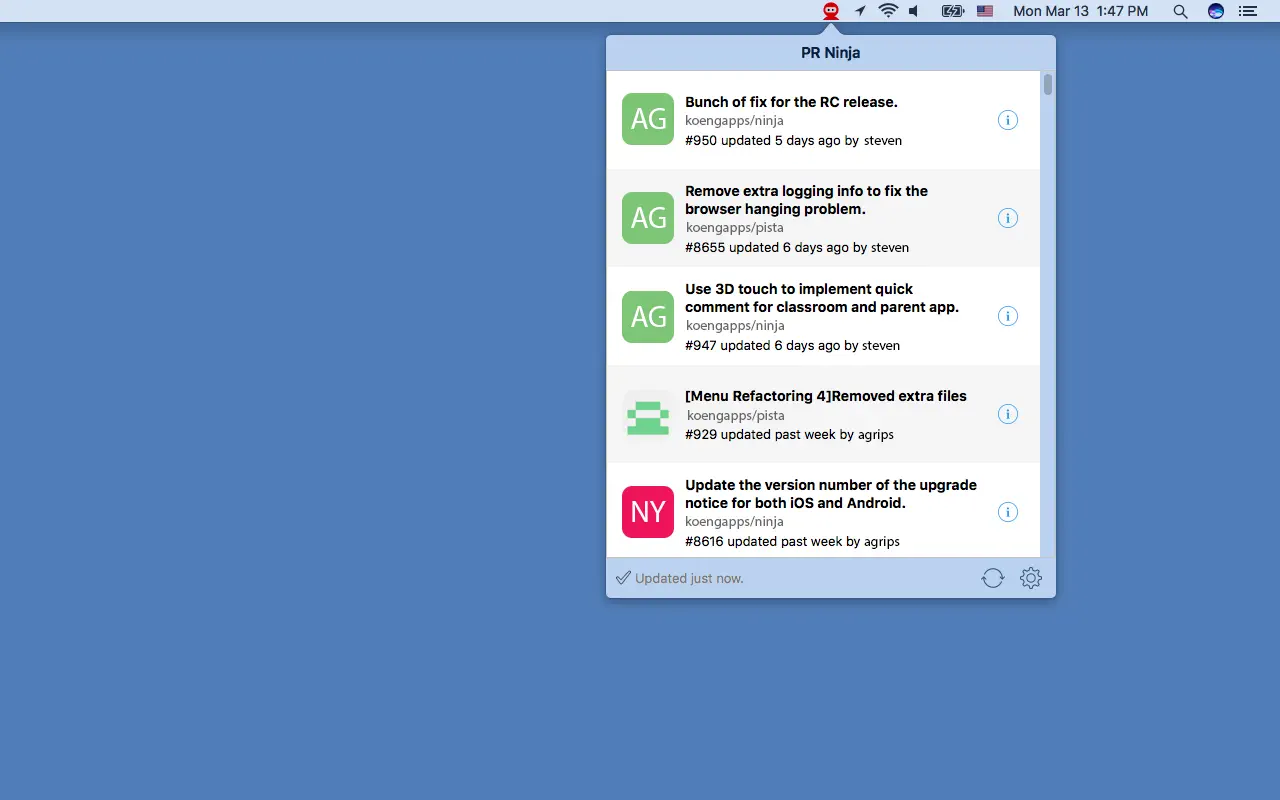Click the AG avatar on the RC release PR

click(x=647, y=119)
